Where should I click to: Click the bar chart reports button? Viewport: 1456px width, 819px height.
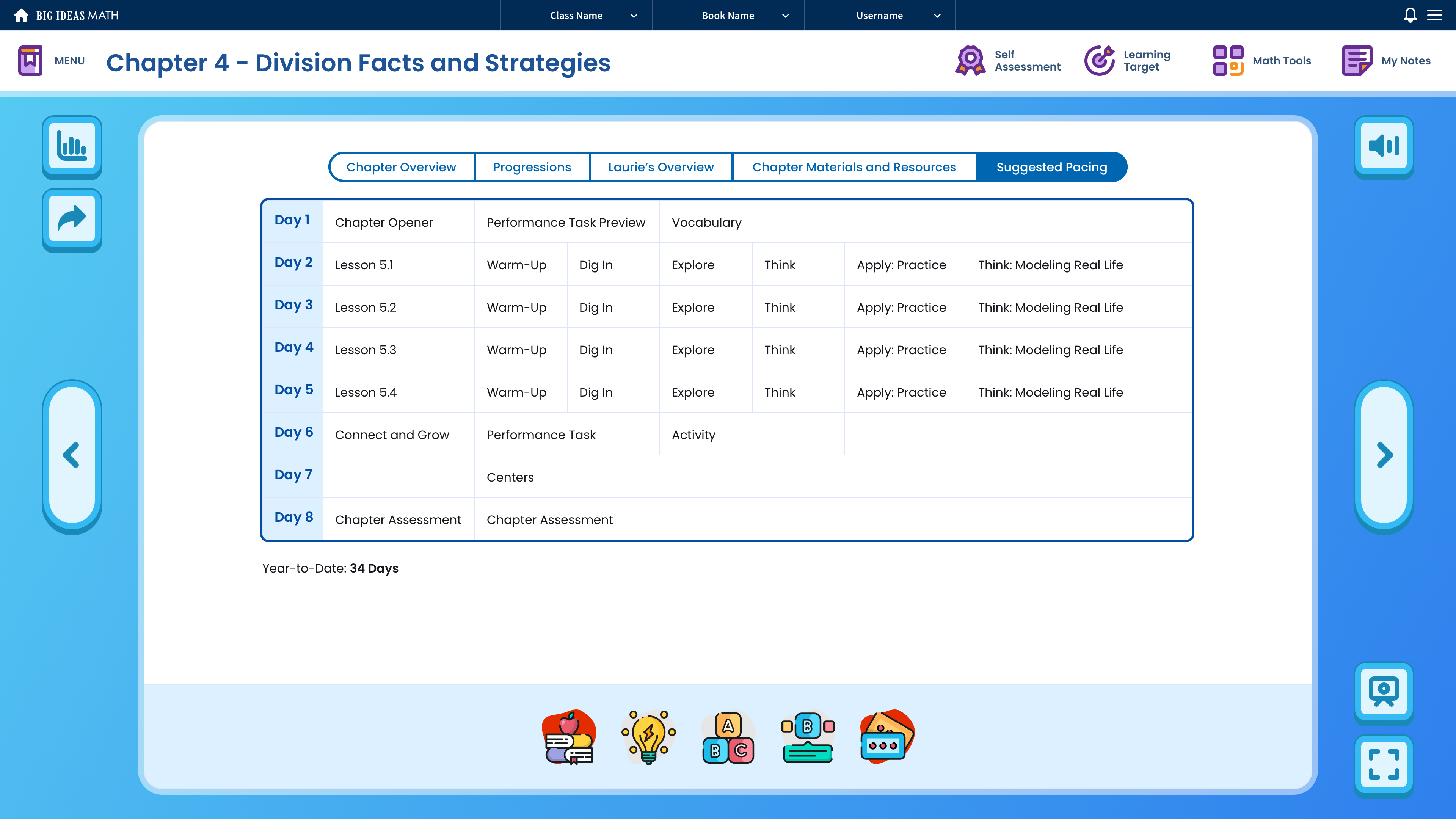click(x=72, y=147)
